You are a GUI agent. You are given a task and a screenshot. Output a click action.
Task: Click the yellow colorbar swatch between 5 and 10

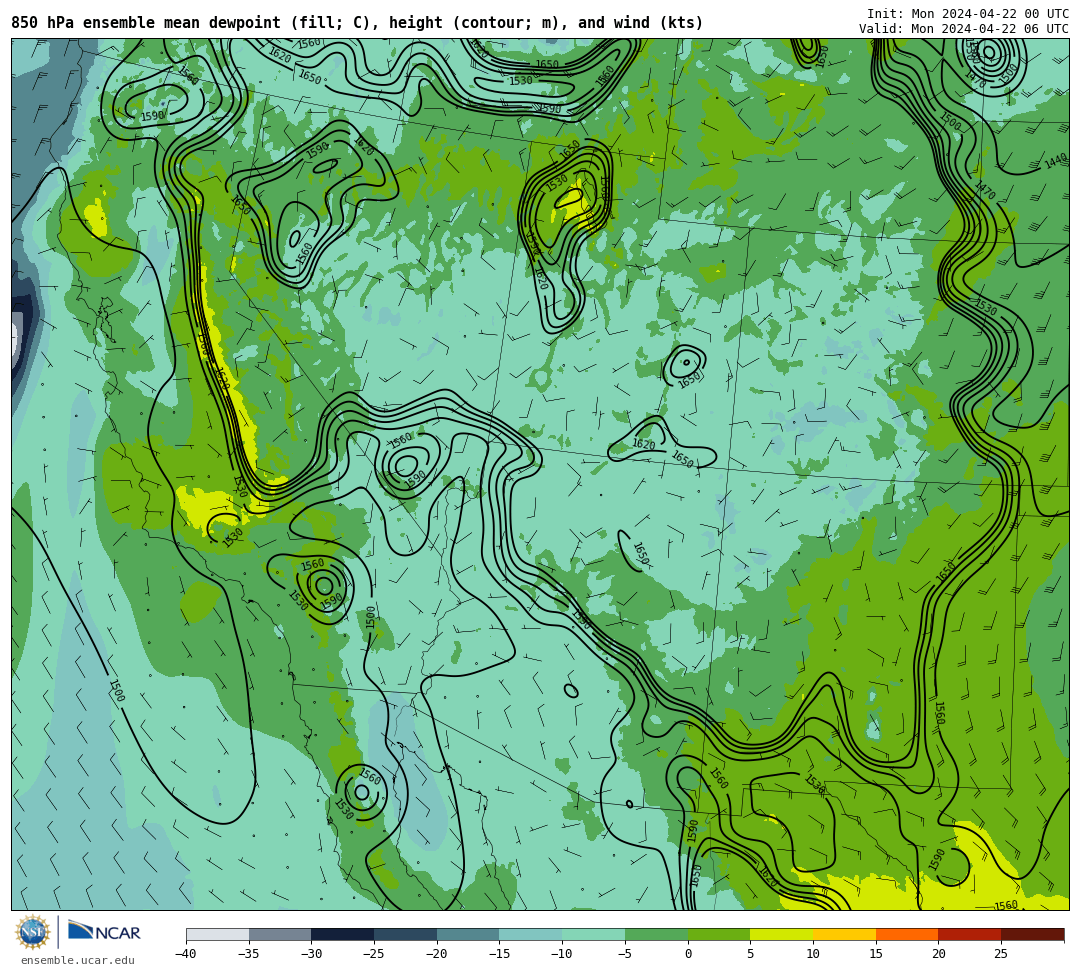click(782, 934)
